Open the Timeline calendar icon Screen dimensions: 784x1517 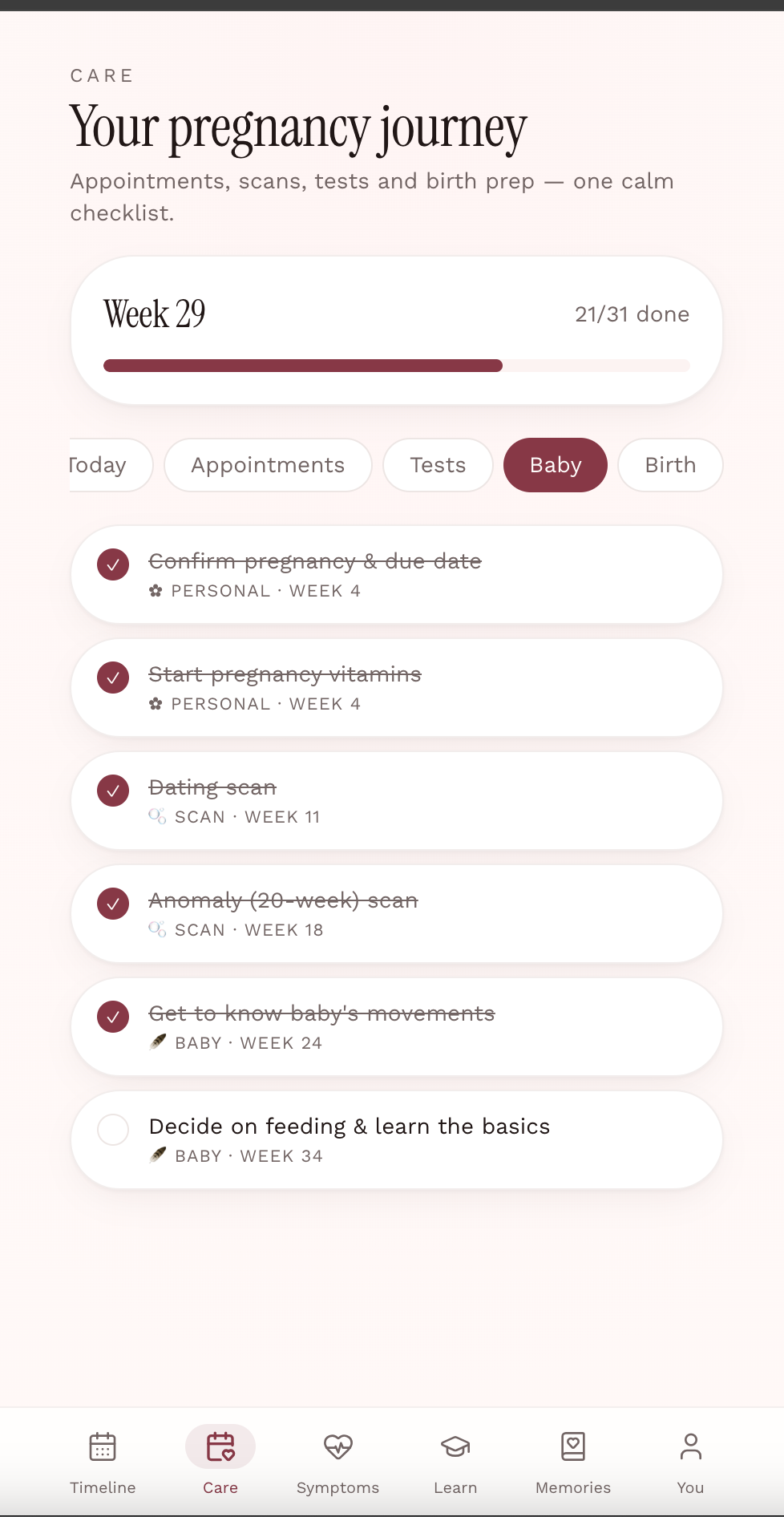point(103,1447)
